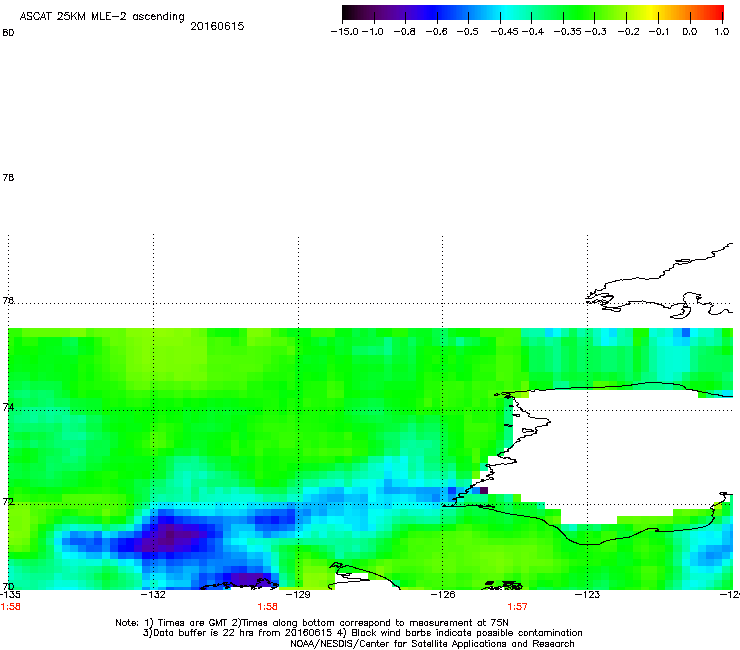The width and height of the screenshot is (740, 650).
Task: Click the 1.0 color bar label
Action: point(722,32)
